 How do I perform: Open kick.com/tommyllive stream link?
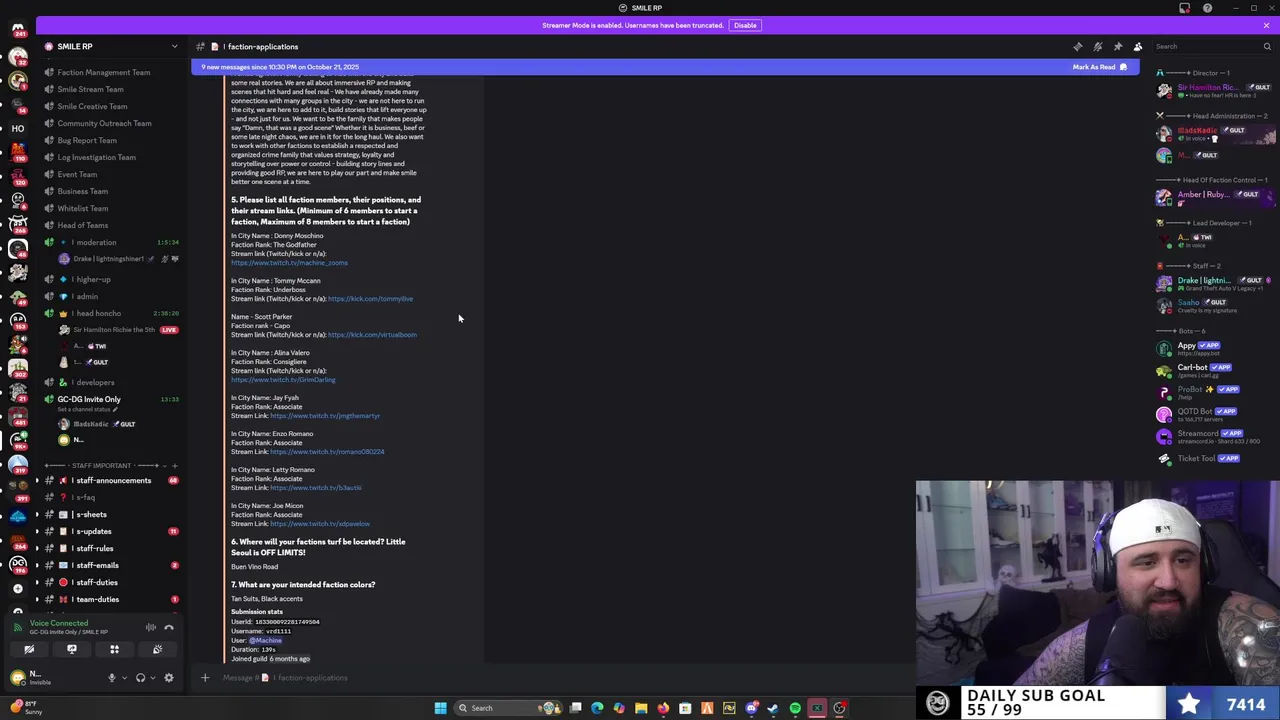370,299
